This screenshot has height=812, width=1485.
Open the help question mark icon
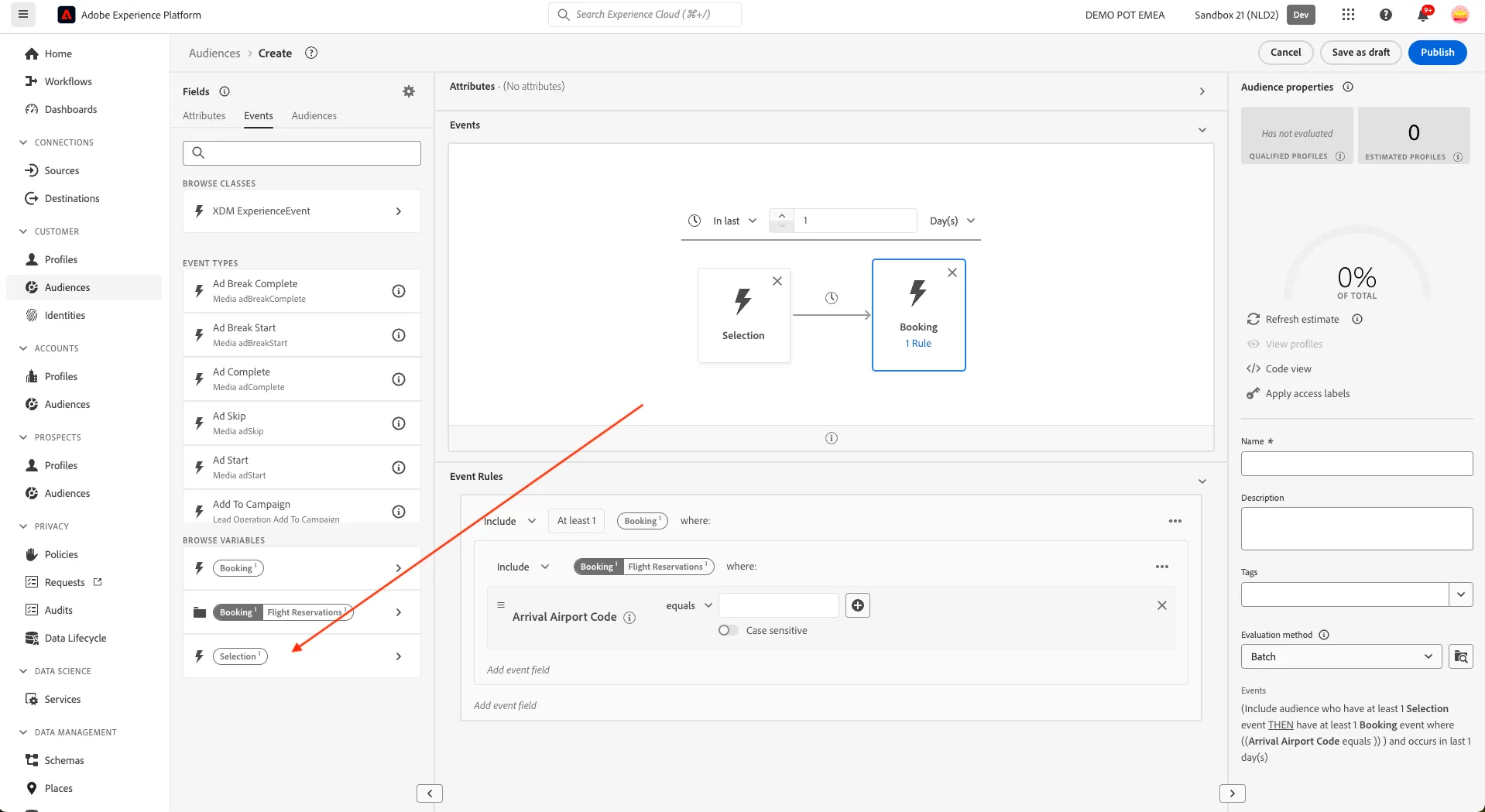coord(1386,15)
